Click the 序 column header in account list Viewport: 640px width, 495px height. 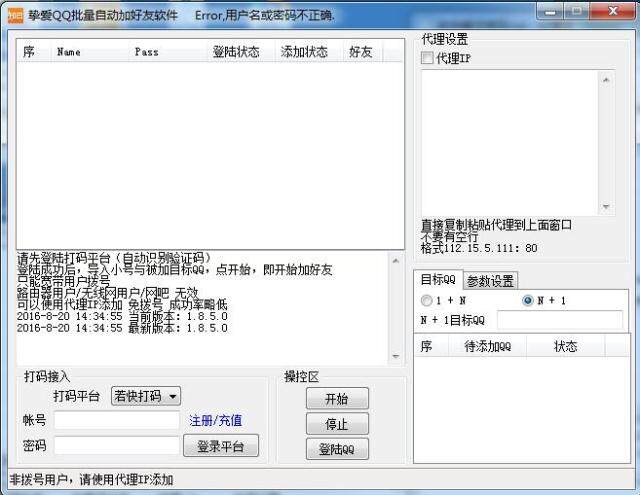point(33,51)
